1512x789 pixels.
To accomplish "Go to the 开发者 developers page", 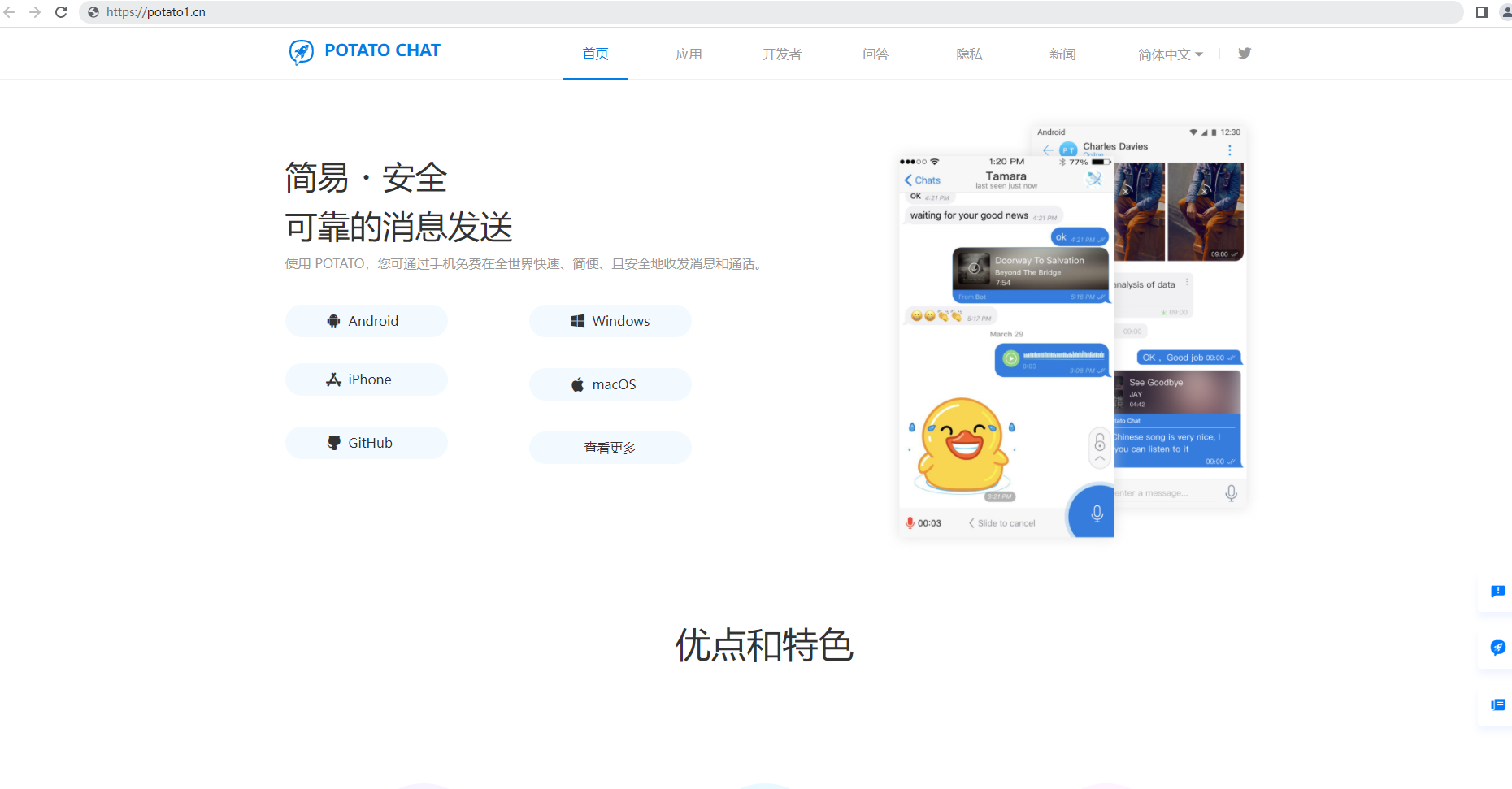I will (x=781, y=54).
